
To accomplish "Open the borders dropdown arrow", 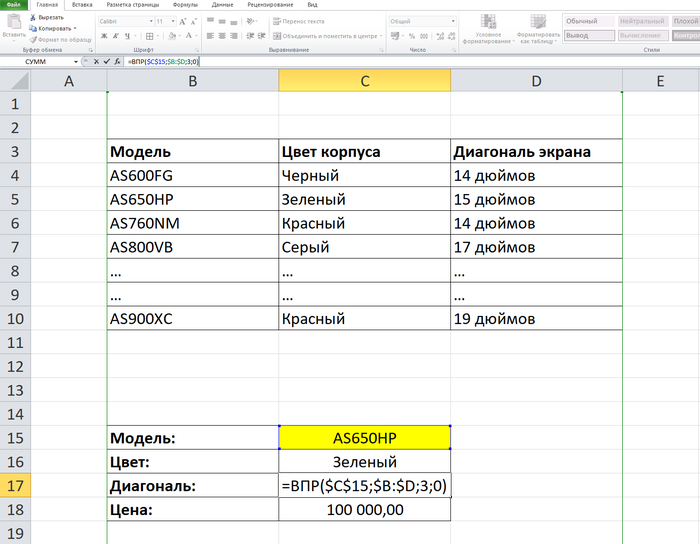I will (x=158, y=36).
